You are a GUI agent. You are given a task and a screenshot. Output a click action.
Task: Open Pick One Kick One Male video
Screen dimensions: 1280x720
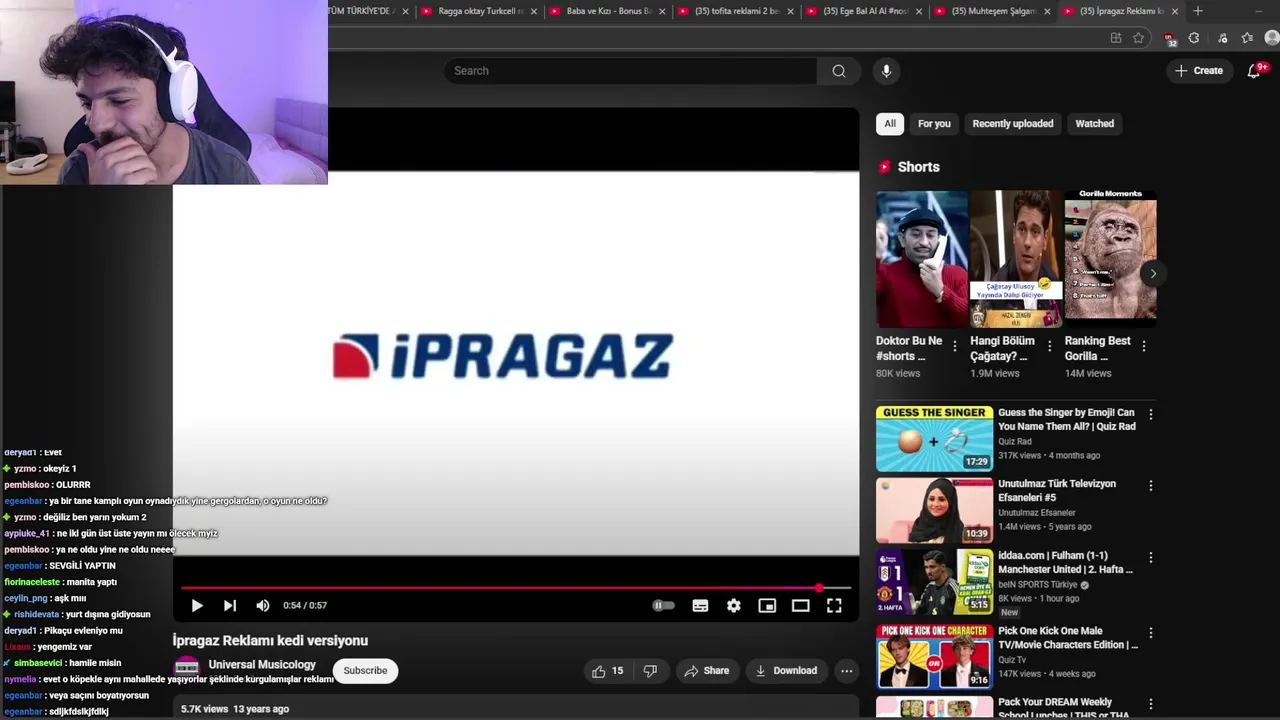pyautogui.click(x=934, y=657)
